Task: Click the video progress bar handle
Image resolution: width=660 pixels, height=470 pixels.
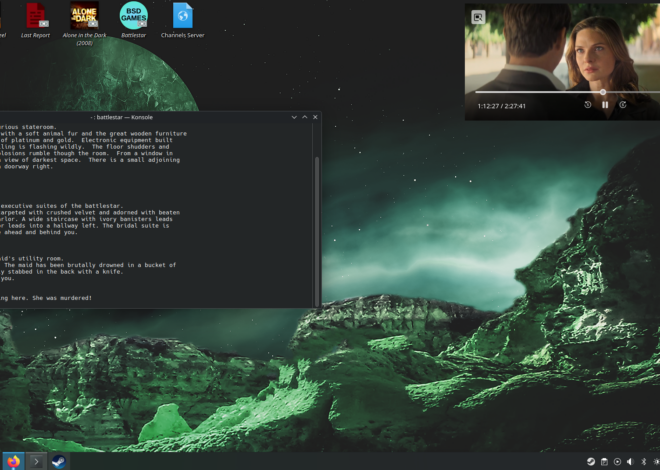Action: 602,92
